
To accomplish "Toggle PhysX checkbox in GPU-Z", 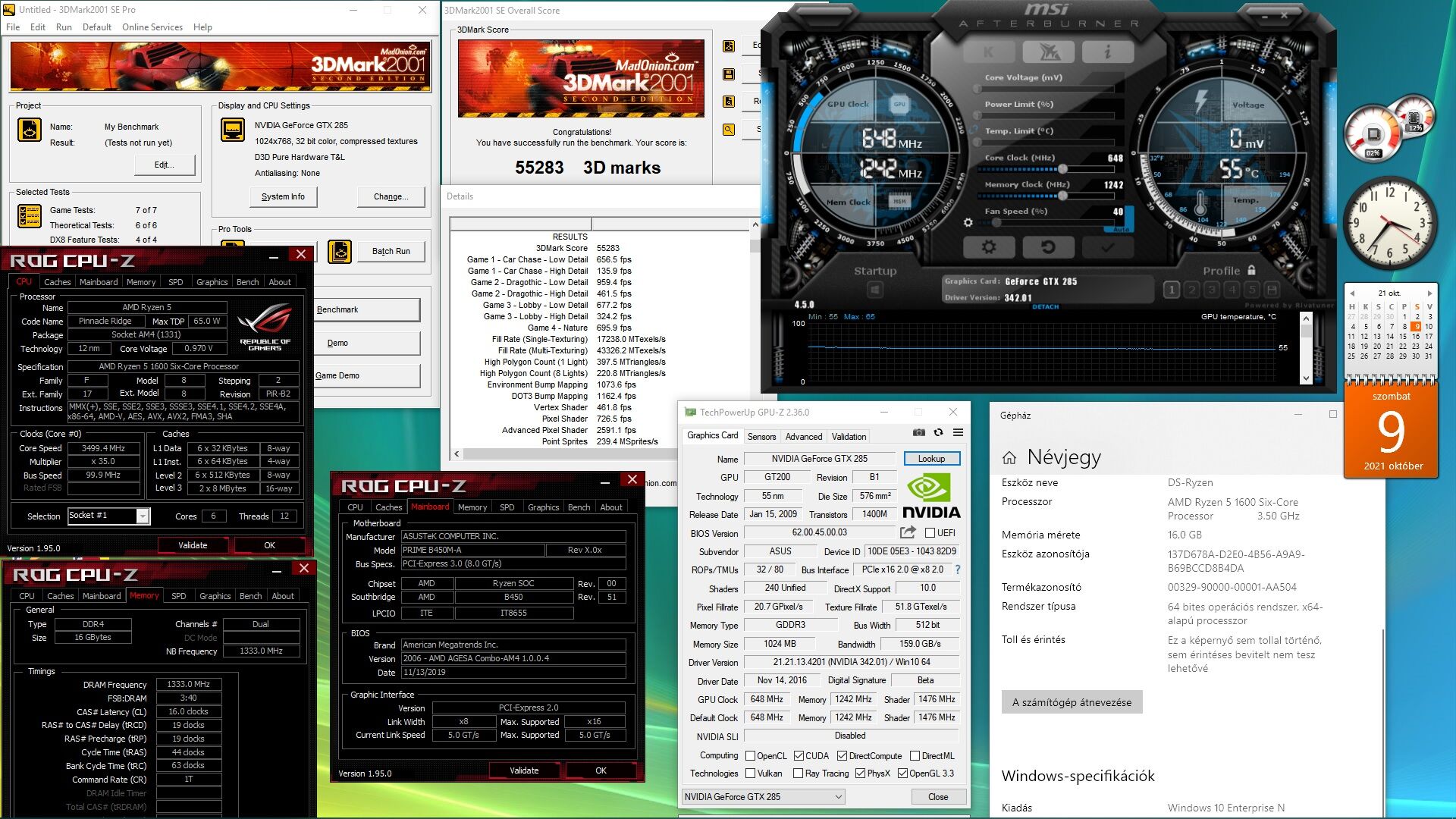I will (x=860, y=773).
